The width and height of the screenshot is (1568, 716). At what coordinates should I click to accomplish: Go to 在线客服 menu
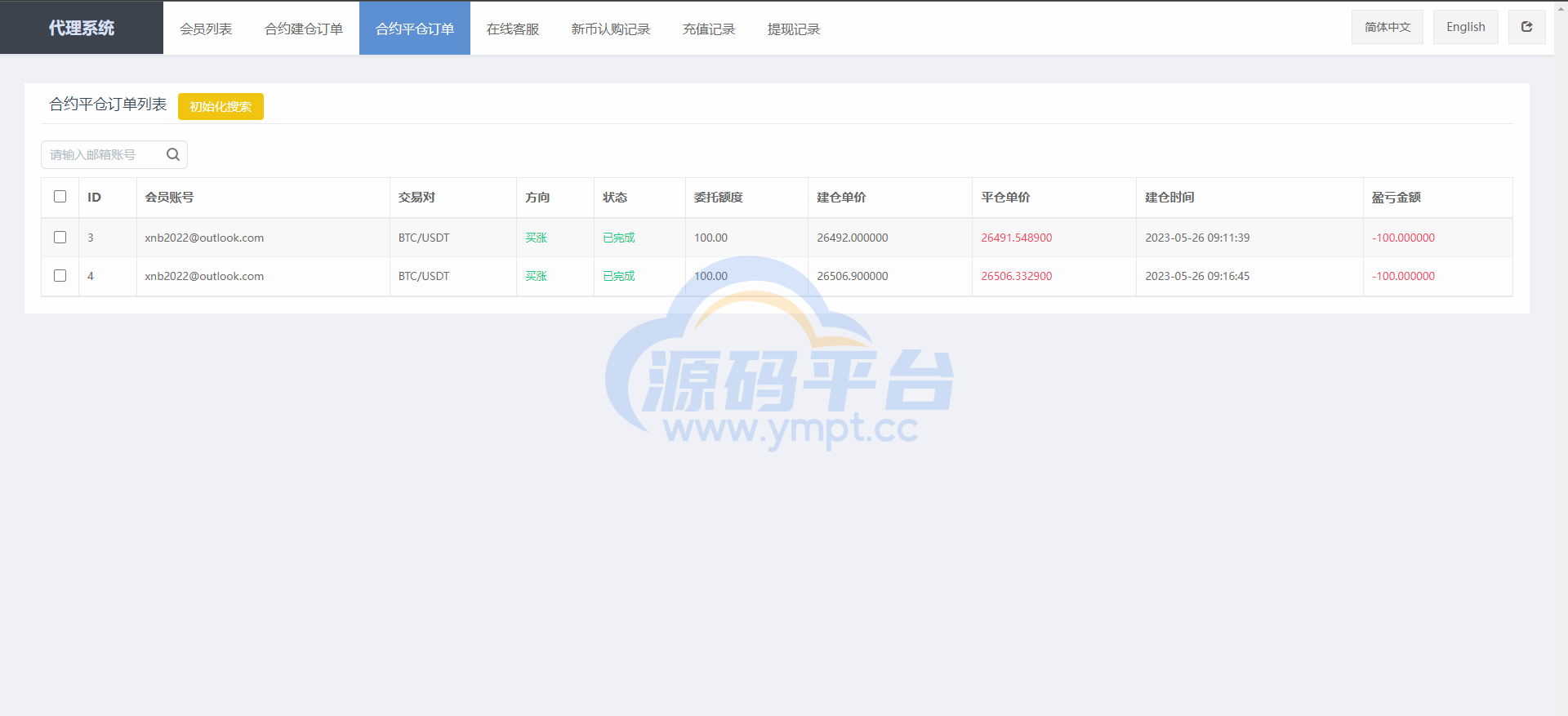513,29
